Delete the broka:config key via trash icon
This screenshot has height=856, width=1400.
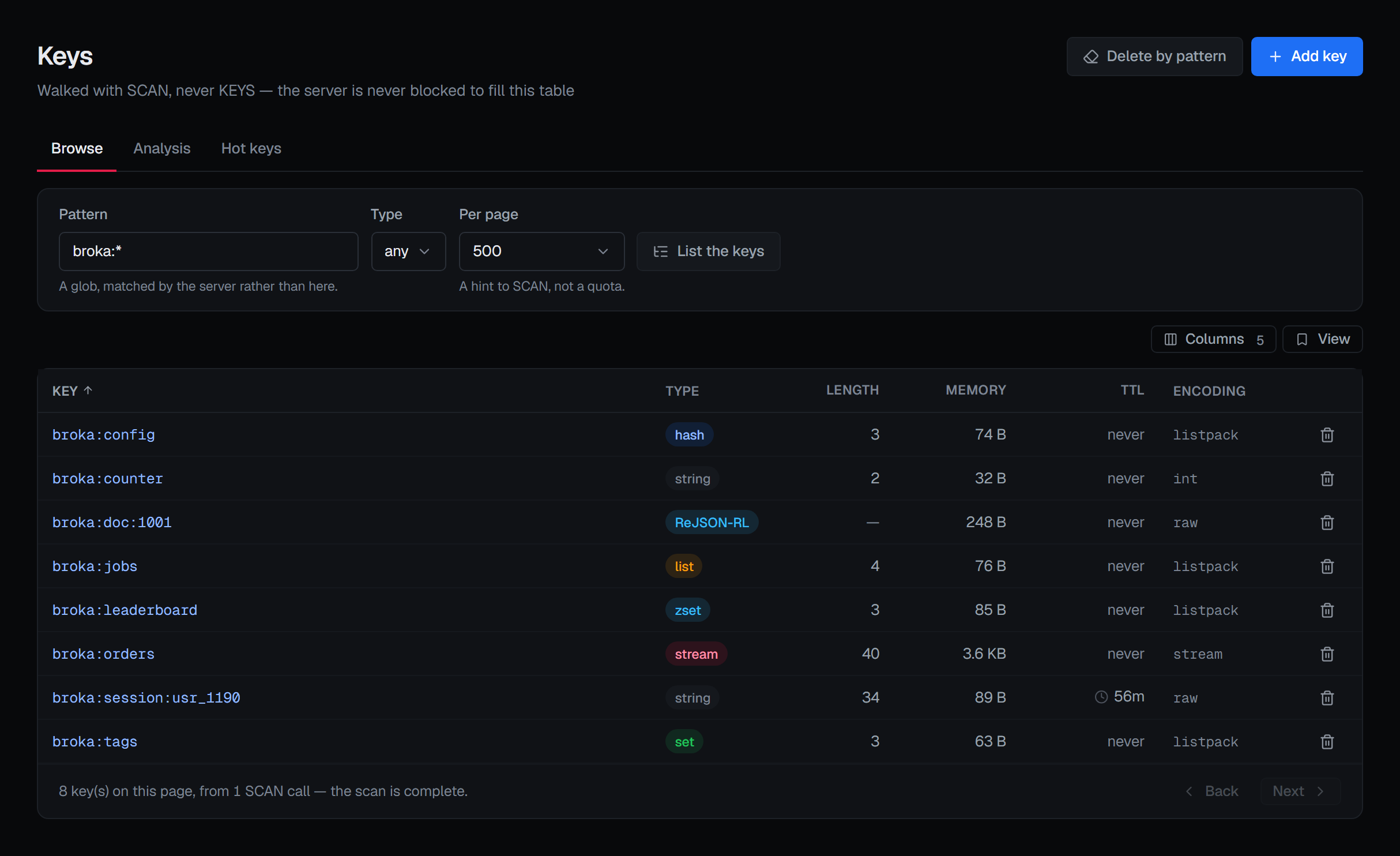coord(1327,434)
